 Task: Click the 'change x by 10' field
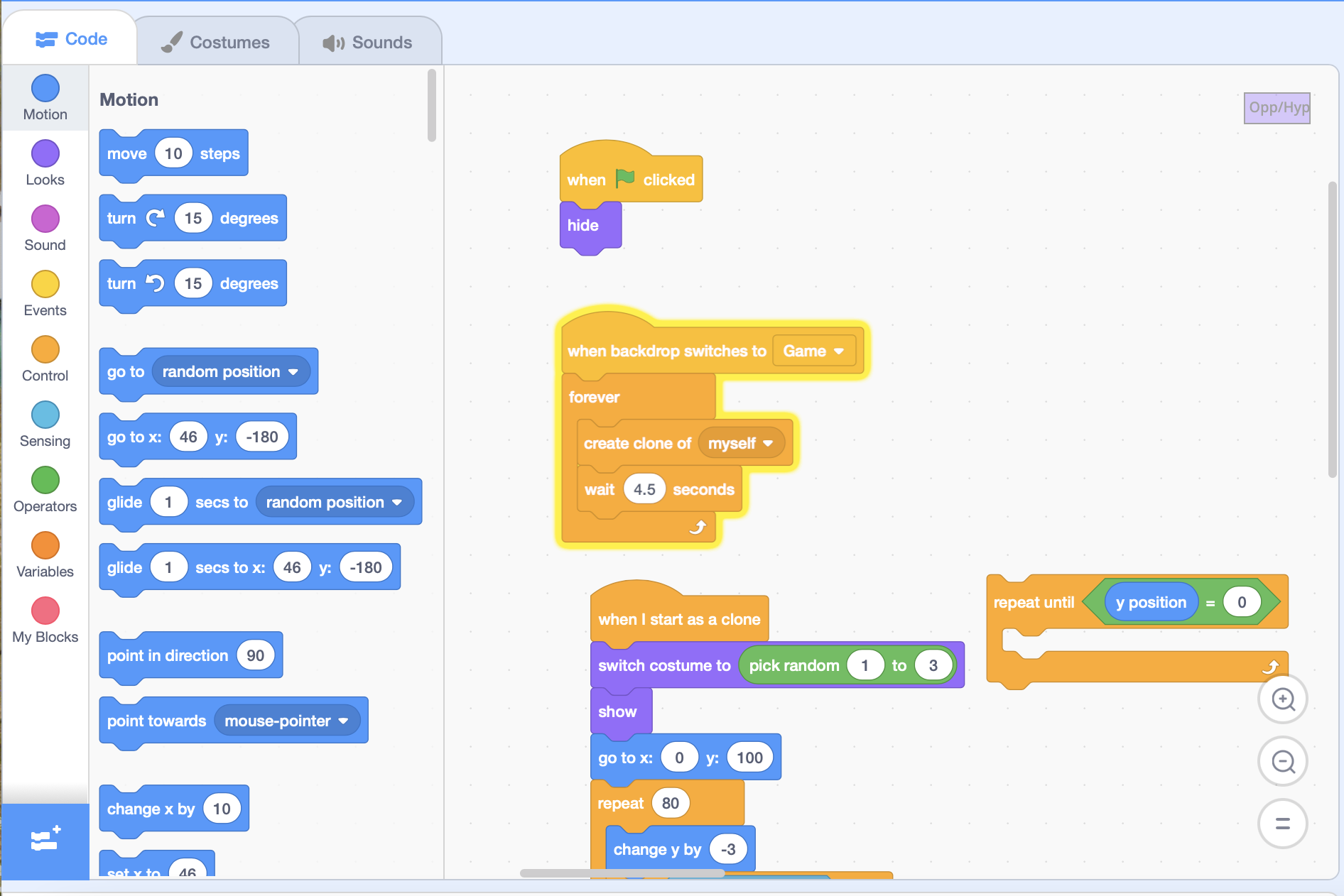point(222,809)
